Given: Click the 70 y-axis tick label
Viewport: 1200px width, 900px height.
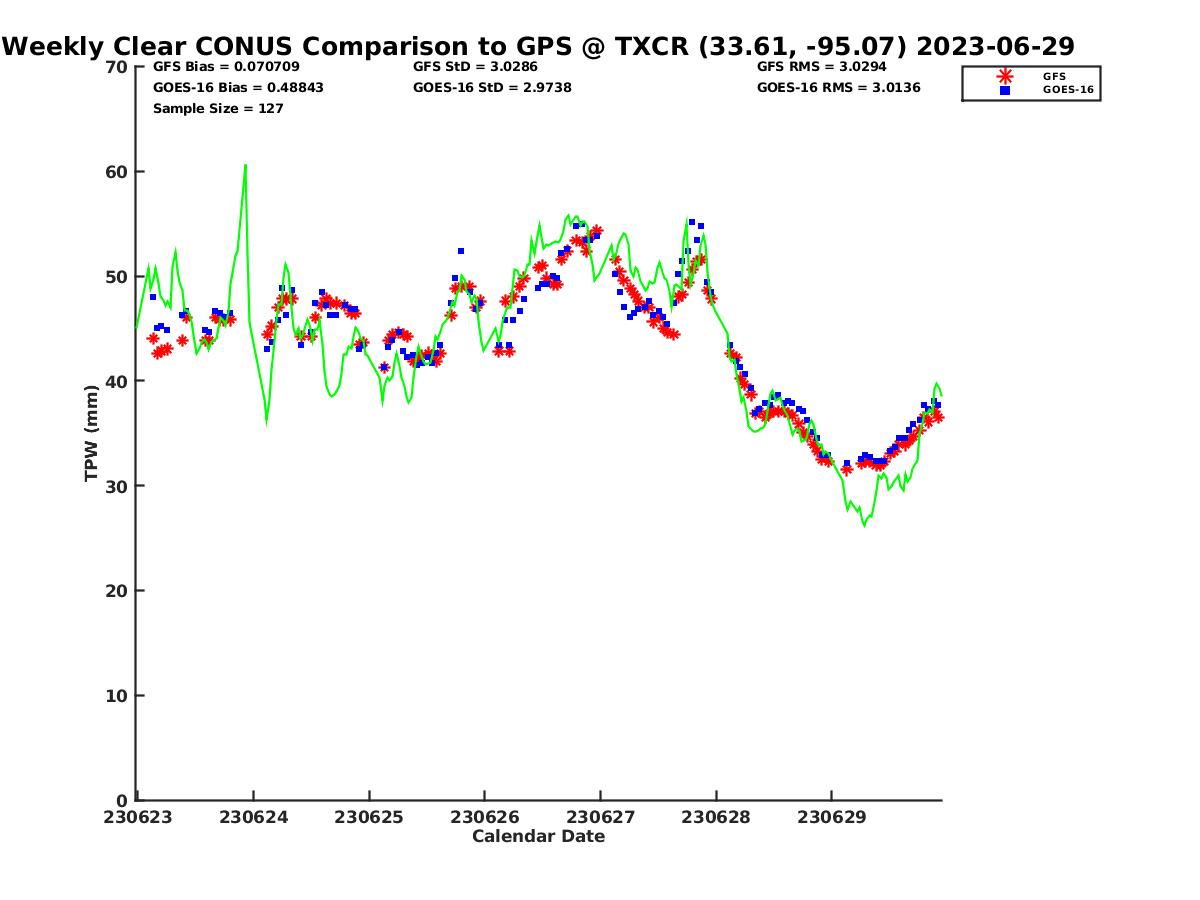Looking at the screenshot, I should (x=117, y=67).
